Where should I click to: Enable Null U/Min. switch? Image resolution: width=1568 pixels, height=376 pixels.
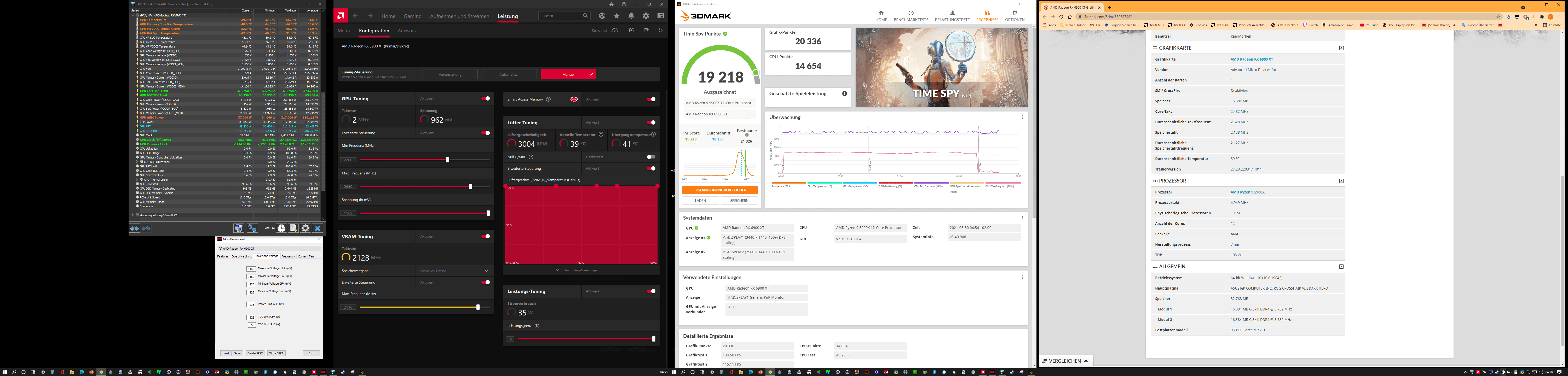pos(651,157)
